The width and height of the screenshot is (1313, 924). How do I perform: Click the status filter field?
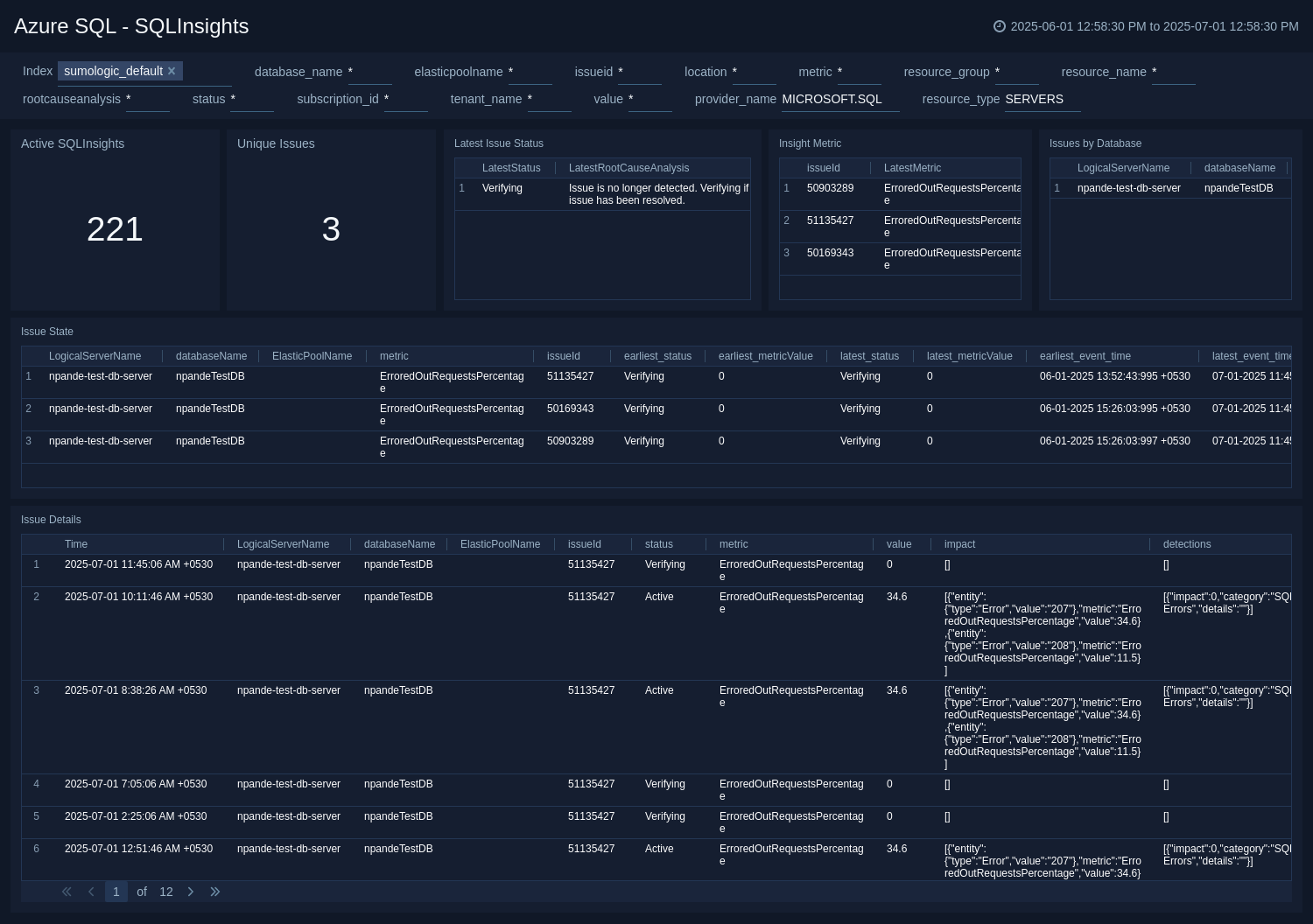(x=252, y=99)
